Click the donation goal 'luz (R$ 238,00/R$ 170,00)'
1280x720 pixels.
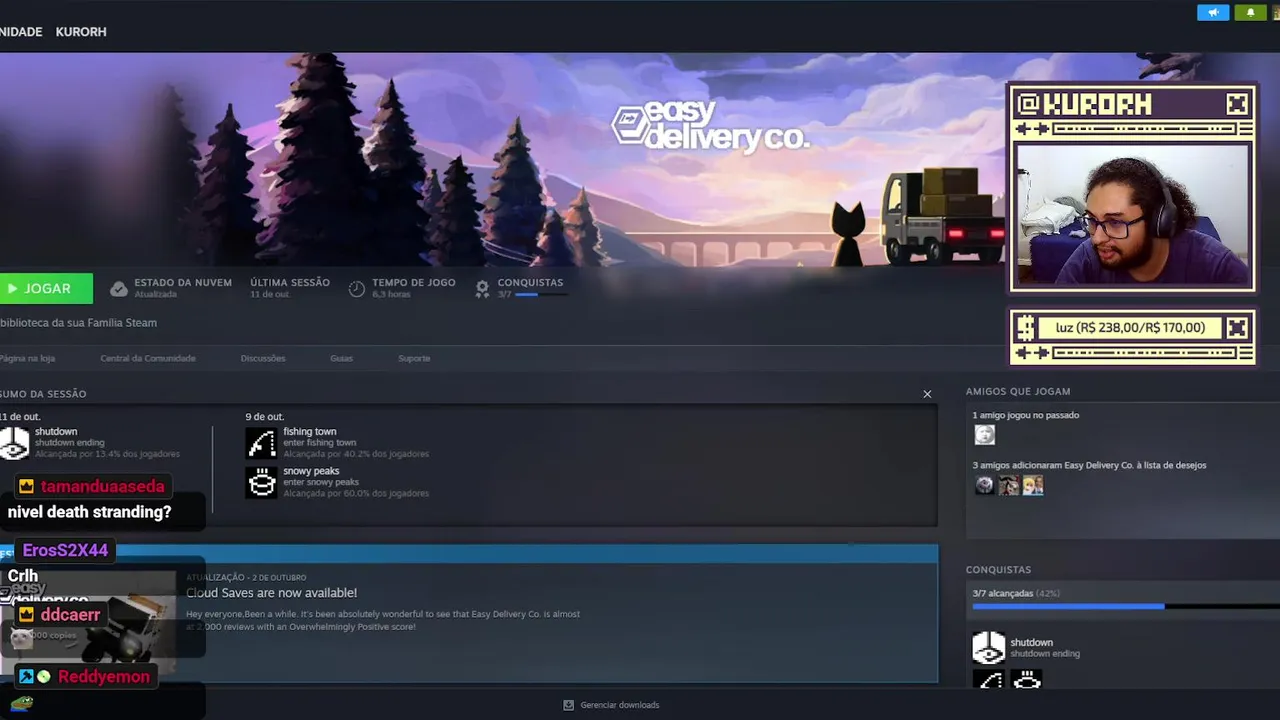point(1130,327)
